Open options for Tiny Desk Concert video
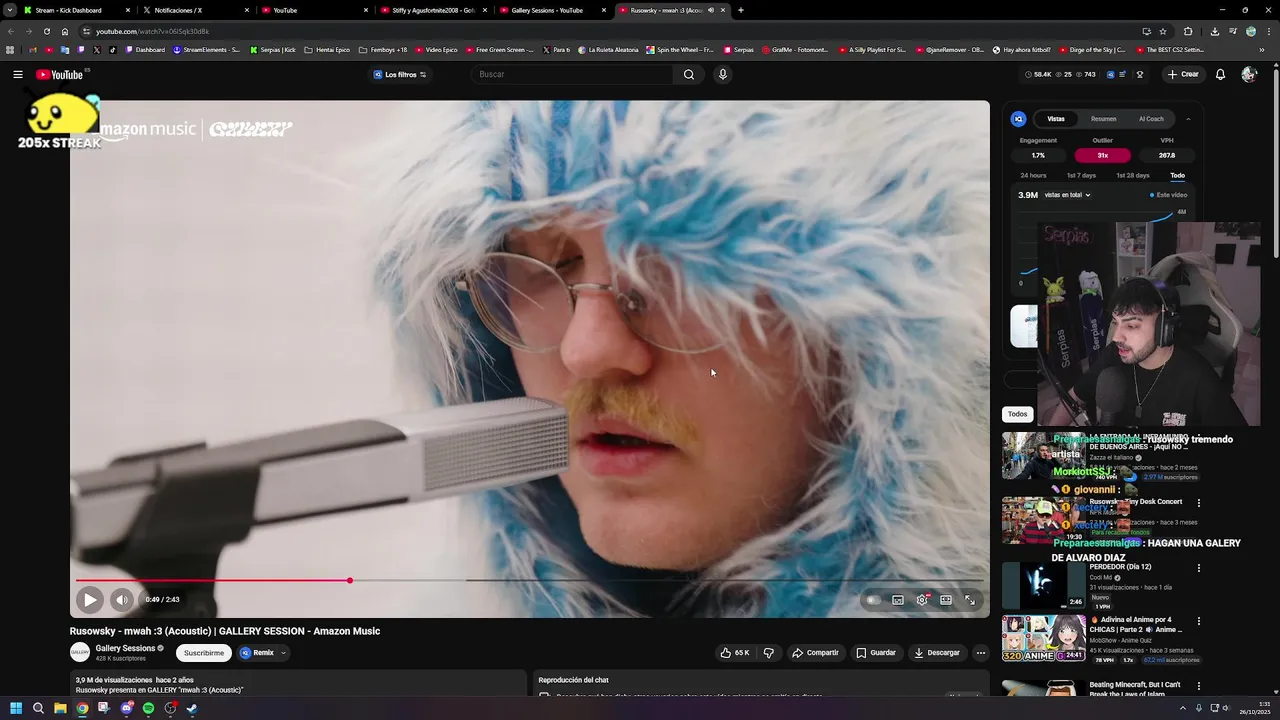 tap(1199, 503)
